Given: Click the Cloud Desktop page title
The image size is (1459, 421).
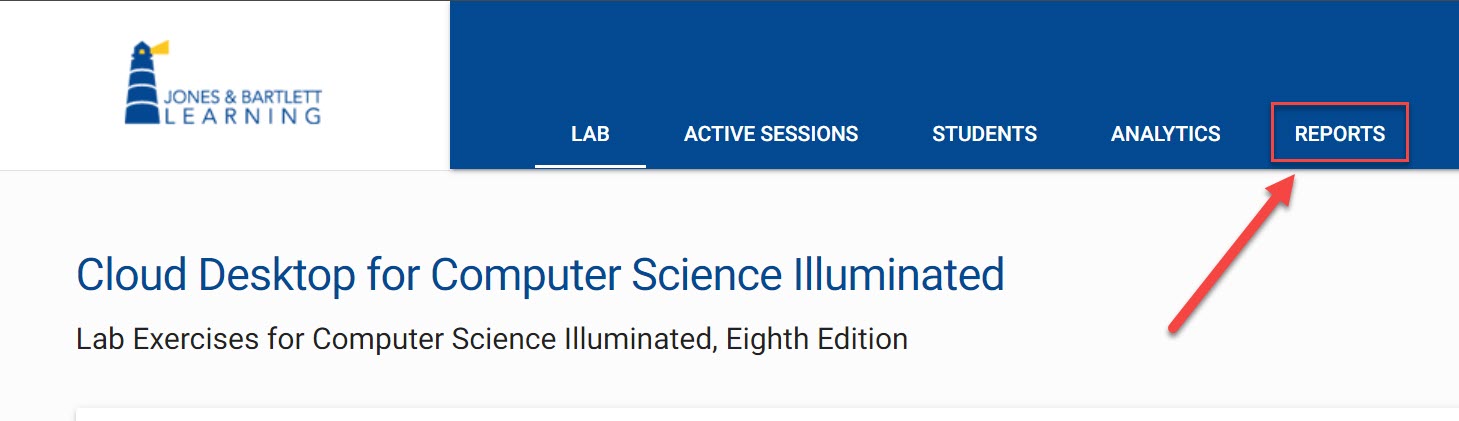Looking at the screenshot, I should pos(540,274).
